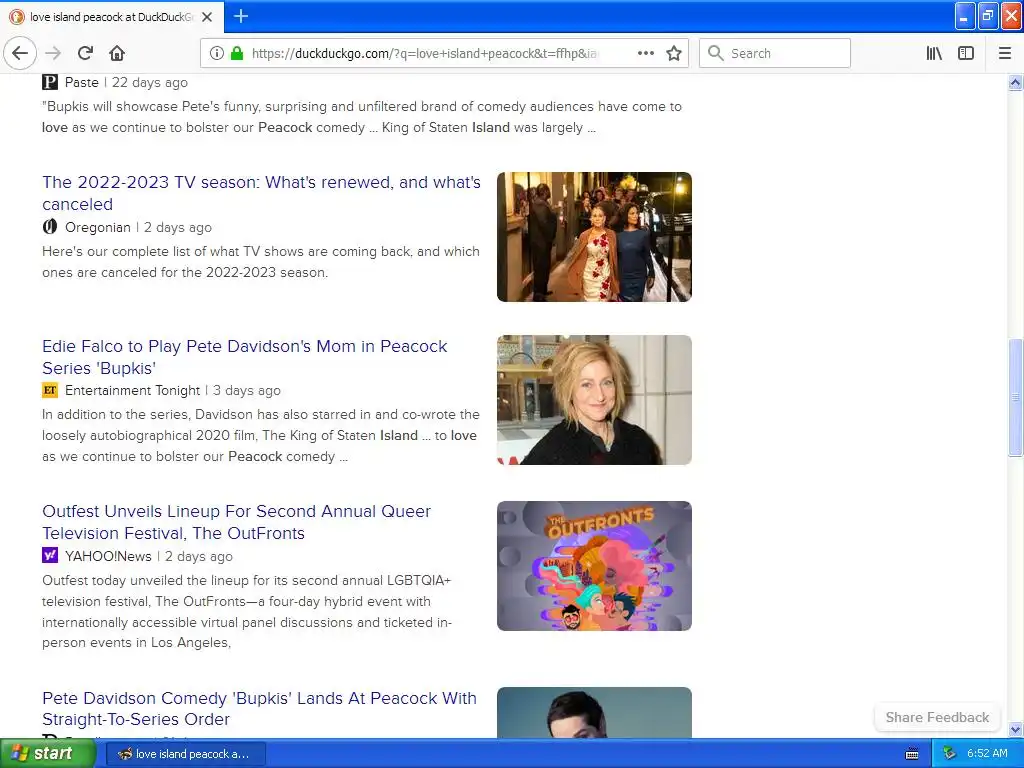Click the forward navigation arrow

(x=53, y=53)
